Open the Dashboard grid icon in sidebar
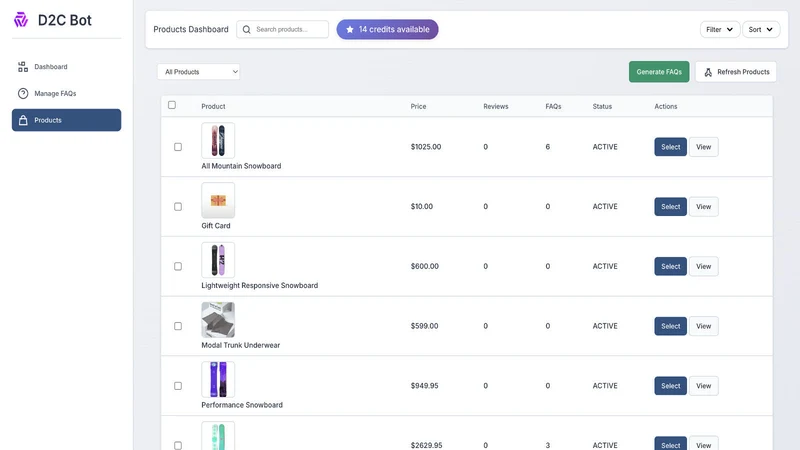This screenshot has height=450, width=800. (23, 67)
